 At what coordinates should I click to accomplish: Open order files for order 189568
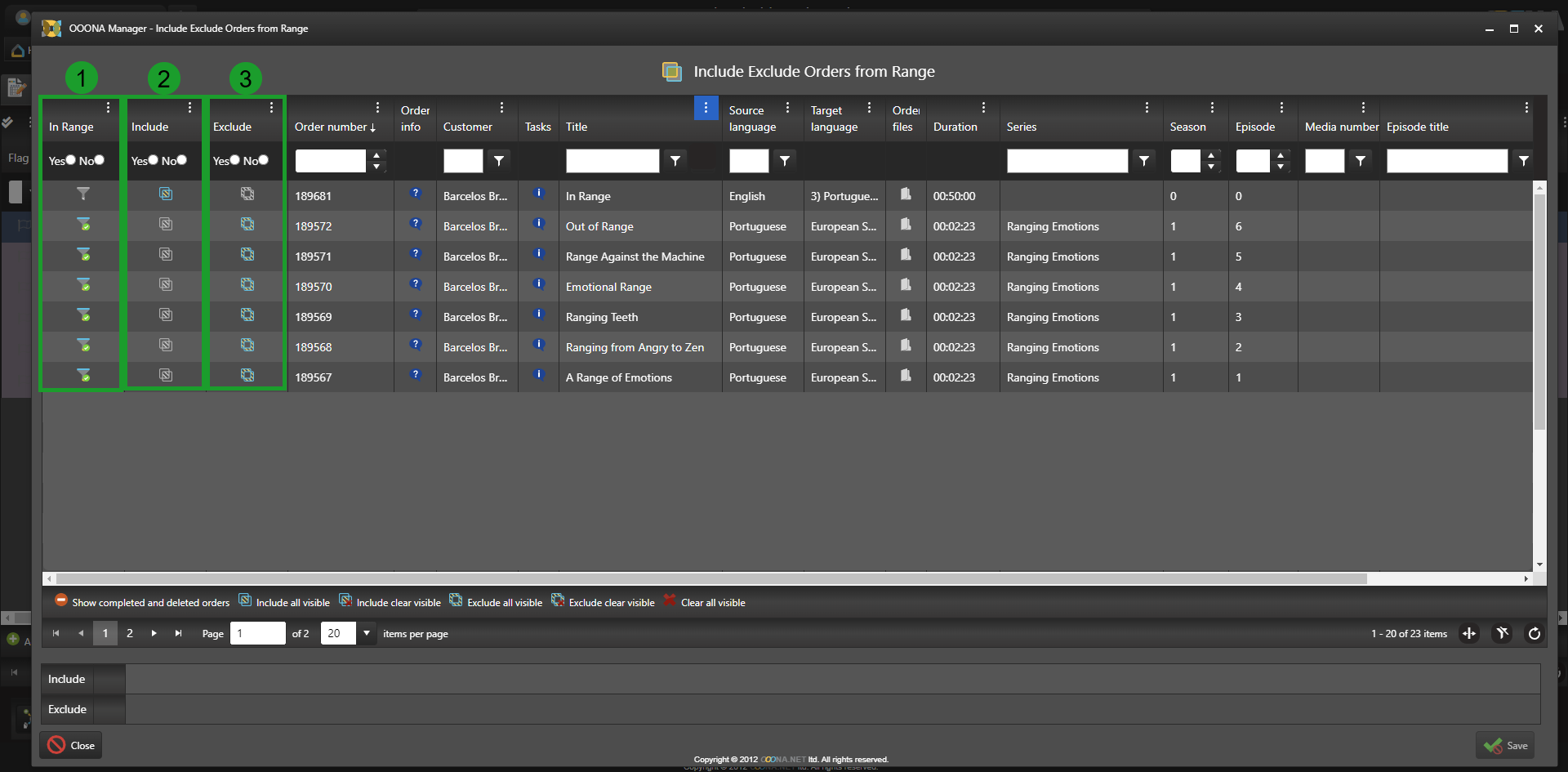(906, 346)
